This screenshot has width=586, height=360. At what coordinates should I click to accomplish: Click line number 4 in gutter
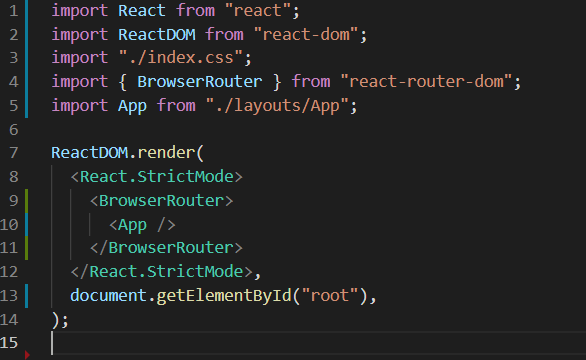coord(13,82)
